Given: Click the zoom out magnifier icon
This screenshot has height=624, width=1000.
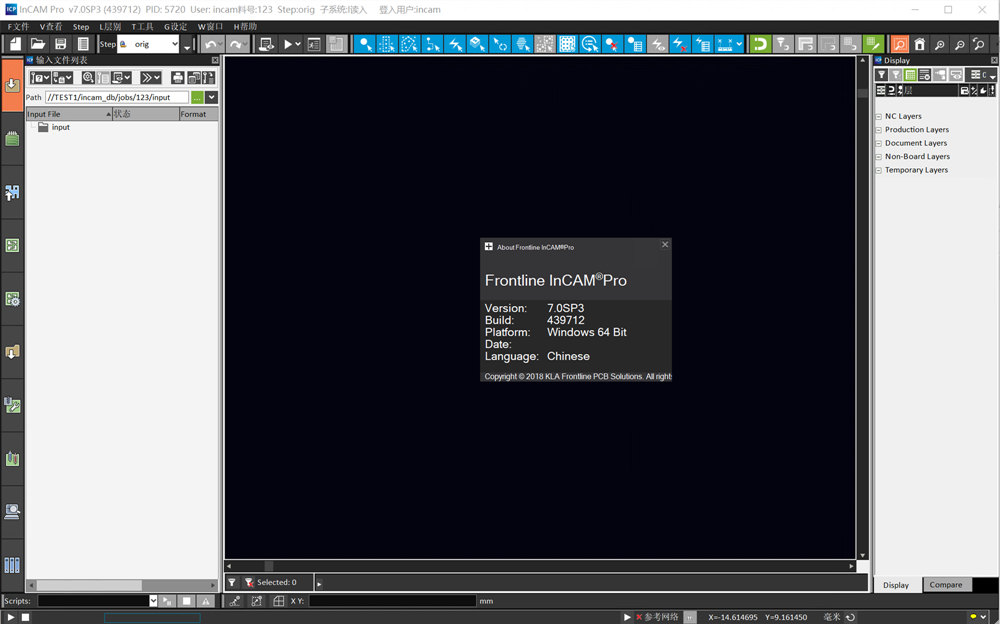Looking at the screenshot, I should tap(959, 44).
